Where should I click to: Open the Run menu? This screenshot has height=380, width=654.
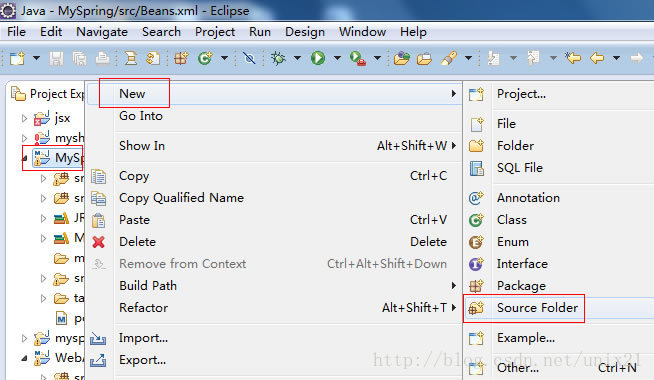click(x=260, y=32)
